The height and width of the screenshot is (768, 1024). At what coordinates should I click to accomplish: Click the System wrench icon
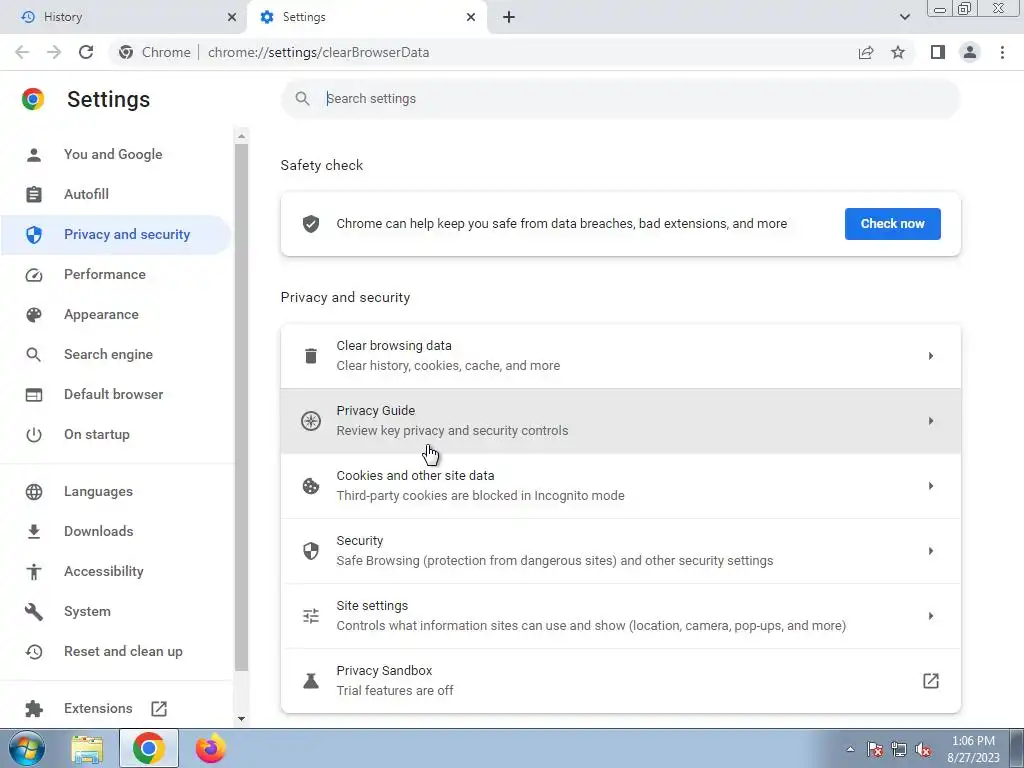tap(34, 611)
